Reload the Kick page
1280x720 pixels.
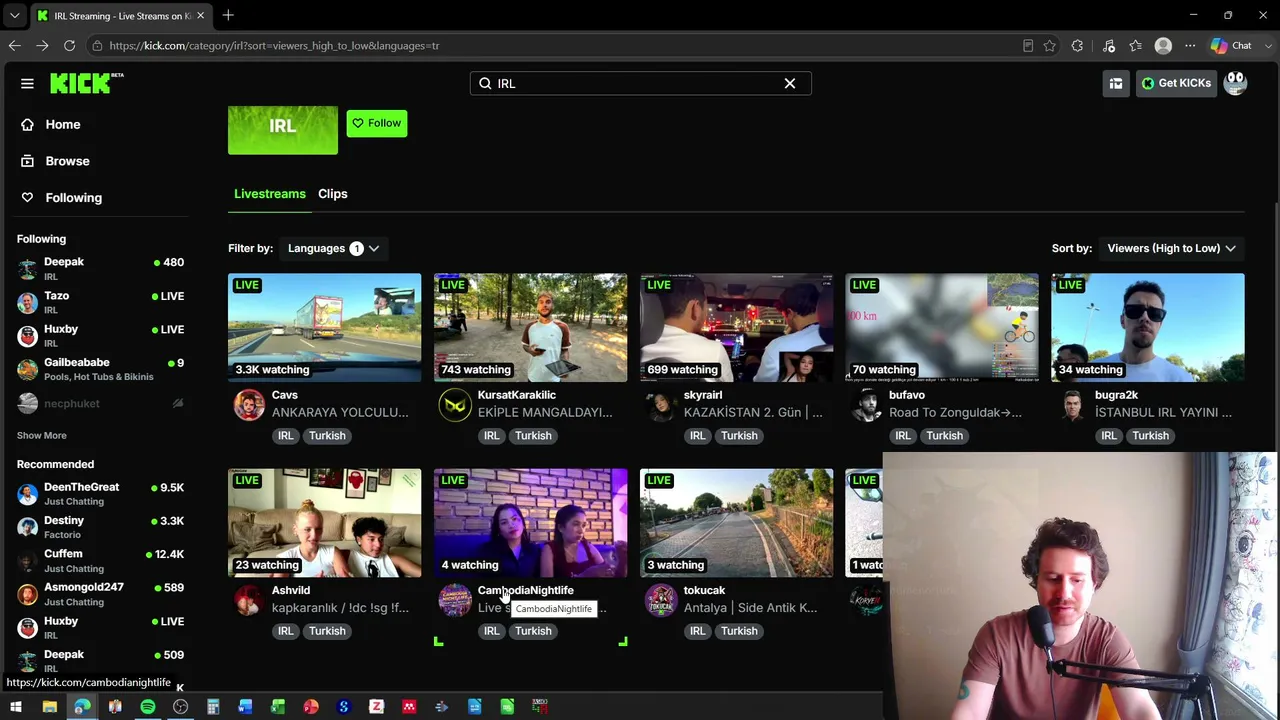point(69,46)
